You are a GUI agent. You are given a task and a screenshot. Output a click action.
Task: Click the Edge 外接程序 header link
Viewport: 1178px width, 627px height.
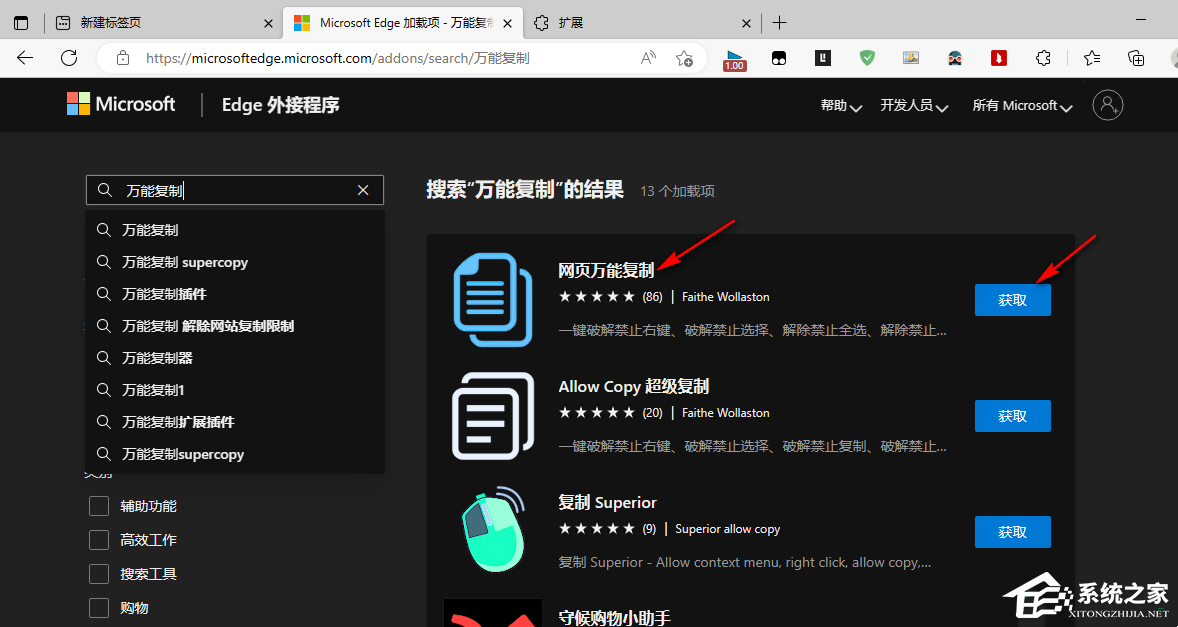280,105
